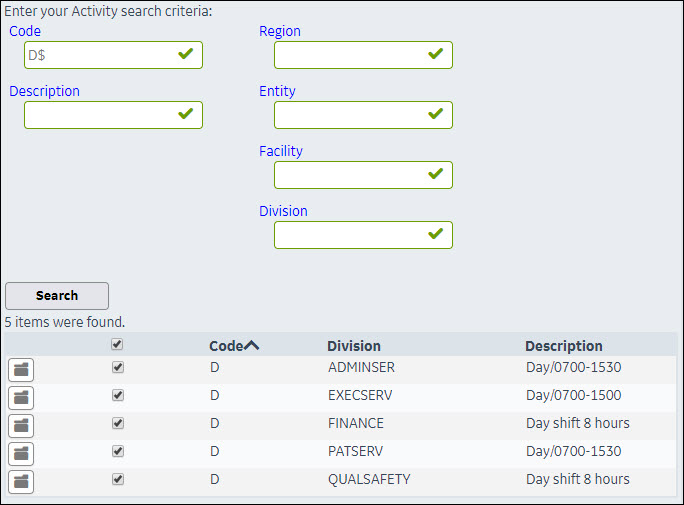Screen dimensions: 684x505
Task: Click the green checkmark in Code field
Action: [x=185, y=54]
